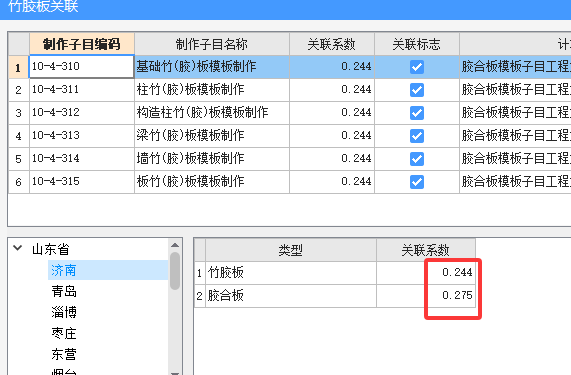Select row header 3 in upper table
The image size is (571, 375).
click(x=19, y=113)
